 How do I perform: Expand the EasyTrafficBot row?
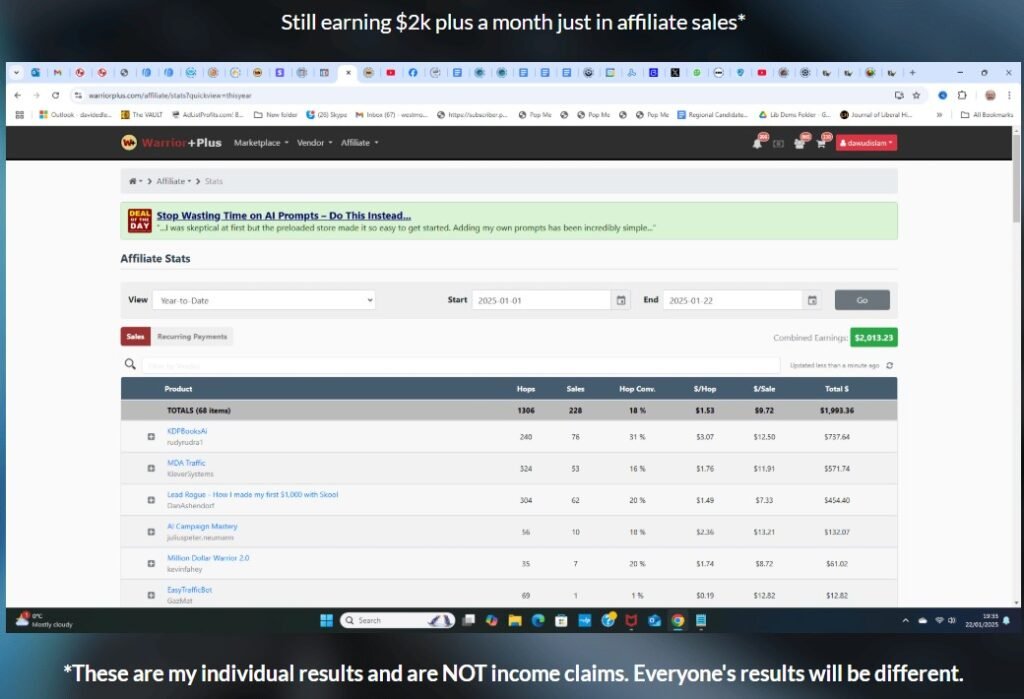click(151, 595)
